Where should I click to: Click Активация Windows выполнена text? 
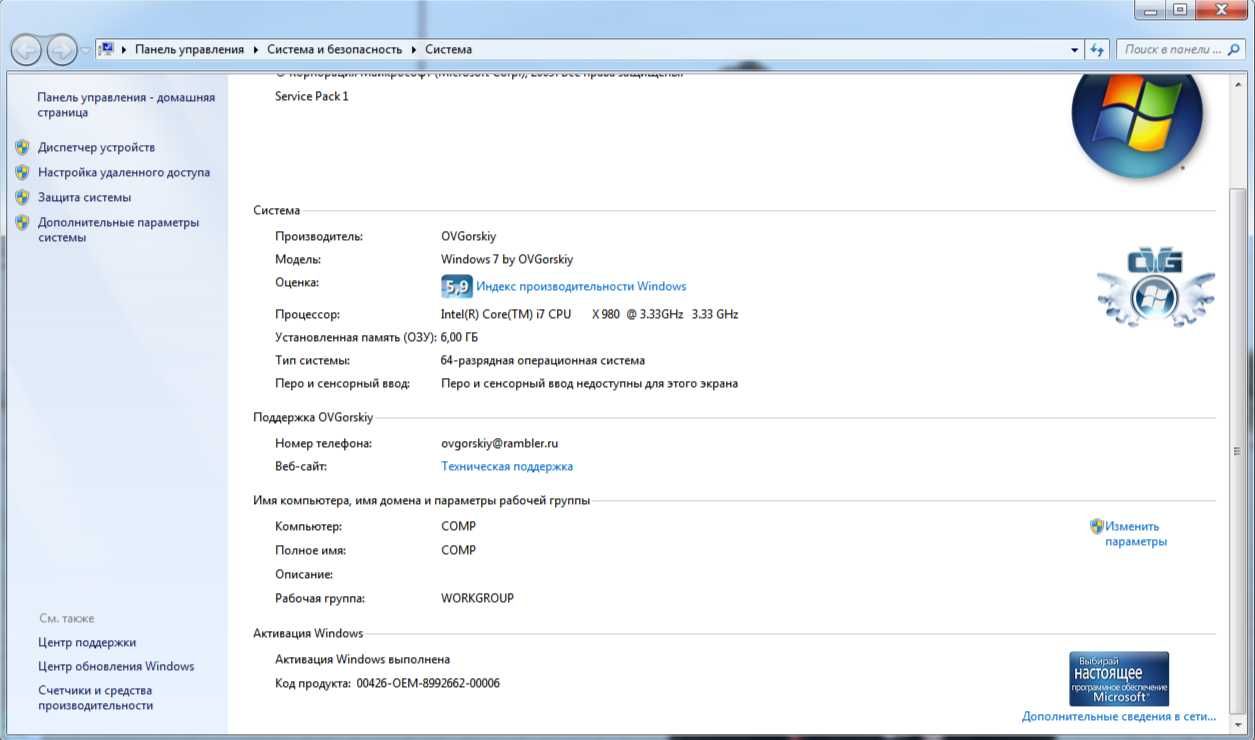(362, 659)
